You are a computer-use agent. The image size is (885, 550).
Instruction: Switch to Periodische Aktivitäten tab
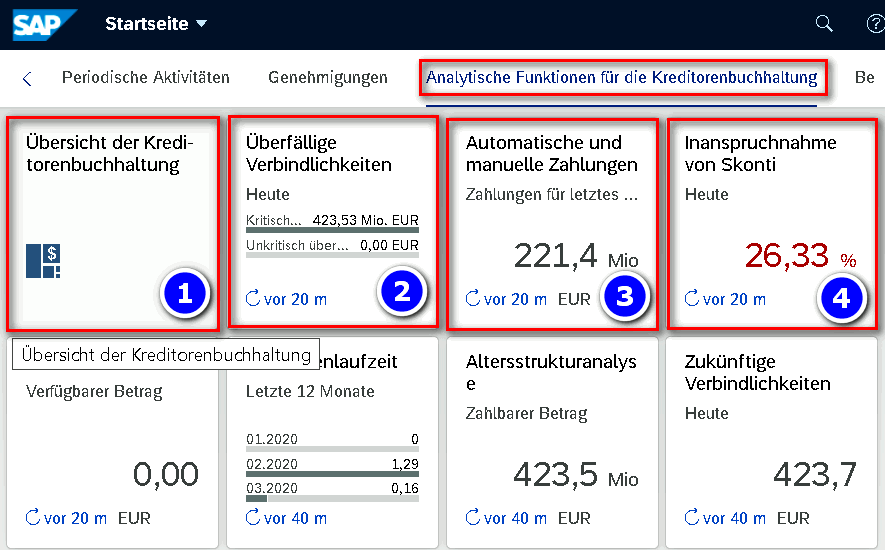pyautogui.click(x=145, y=77)
